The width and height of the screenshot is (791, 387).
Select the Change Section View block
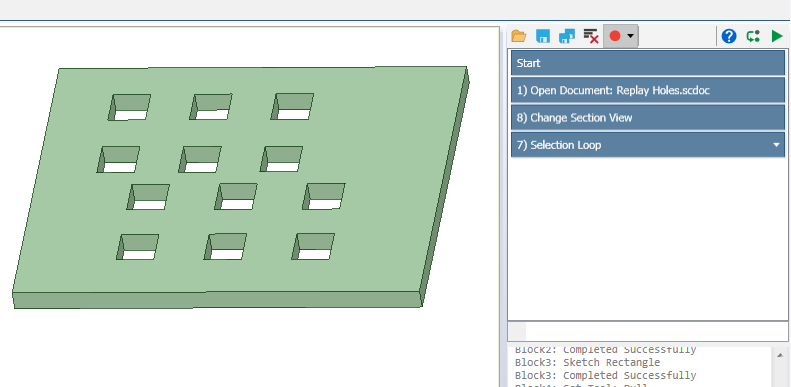tap(648, 118)
